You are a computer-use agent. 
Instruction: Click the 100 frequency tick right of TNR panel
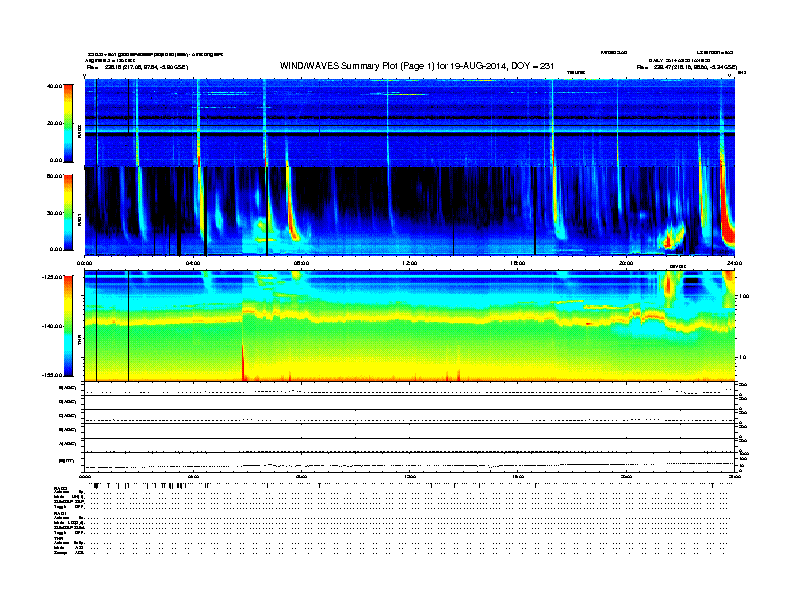point(743,296)
